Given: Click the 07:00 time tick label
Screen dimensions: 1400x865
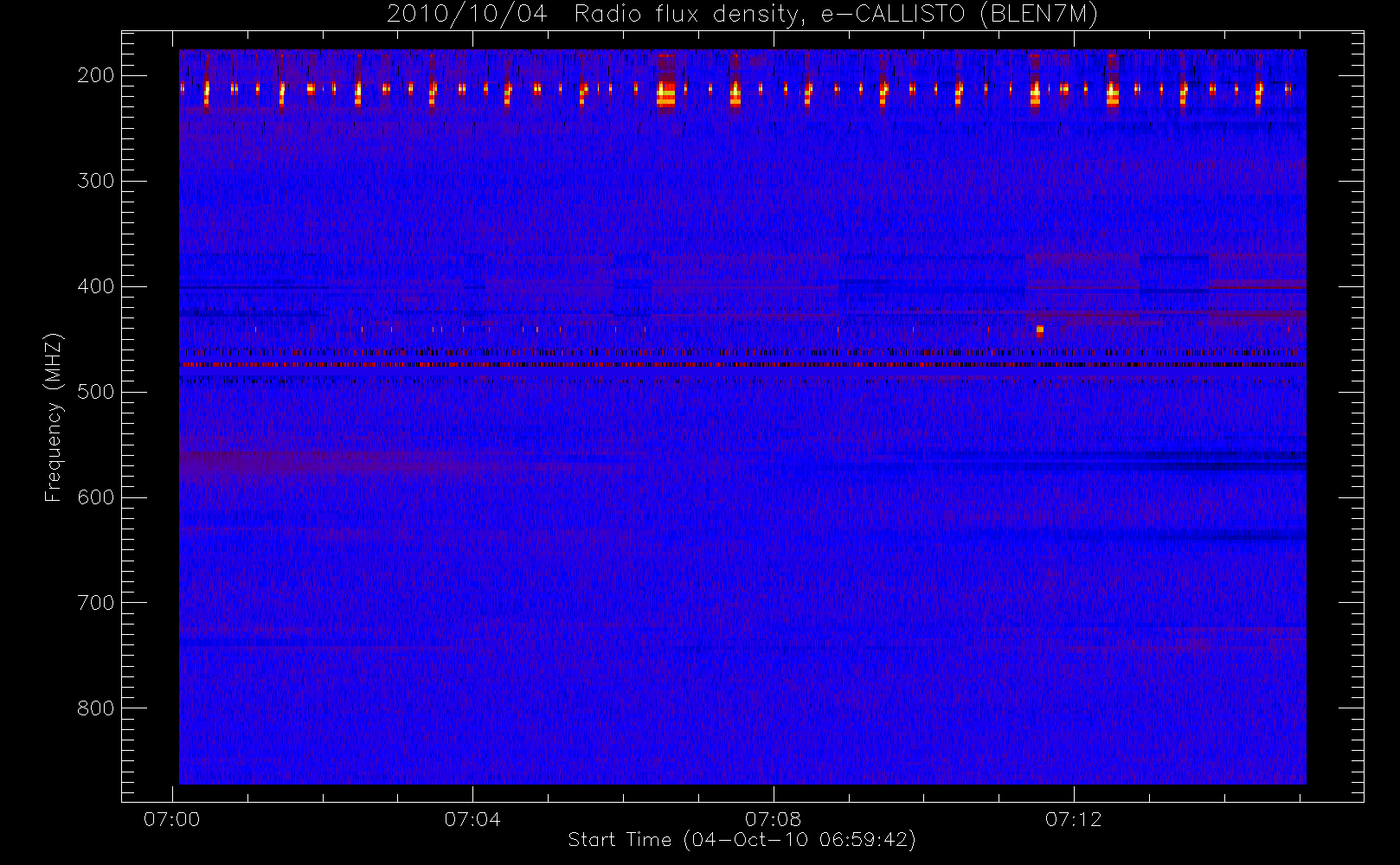Looking at the screenshot, I should pos(172,819).
